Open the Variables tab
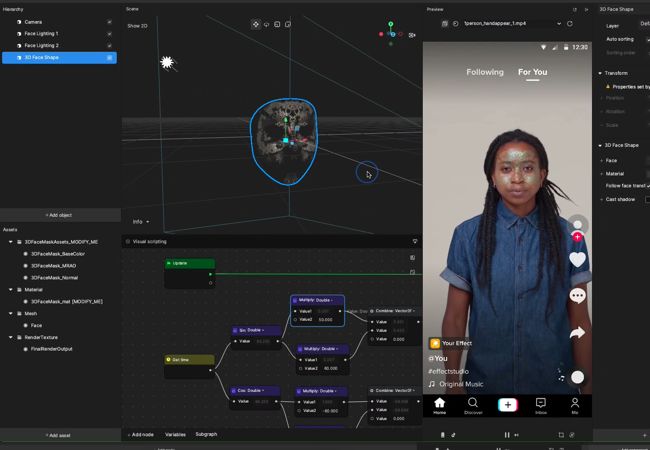The image size is (650, 450). point(175,435)
